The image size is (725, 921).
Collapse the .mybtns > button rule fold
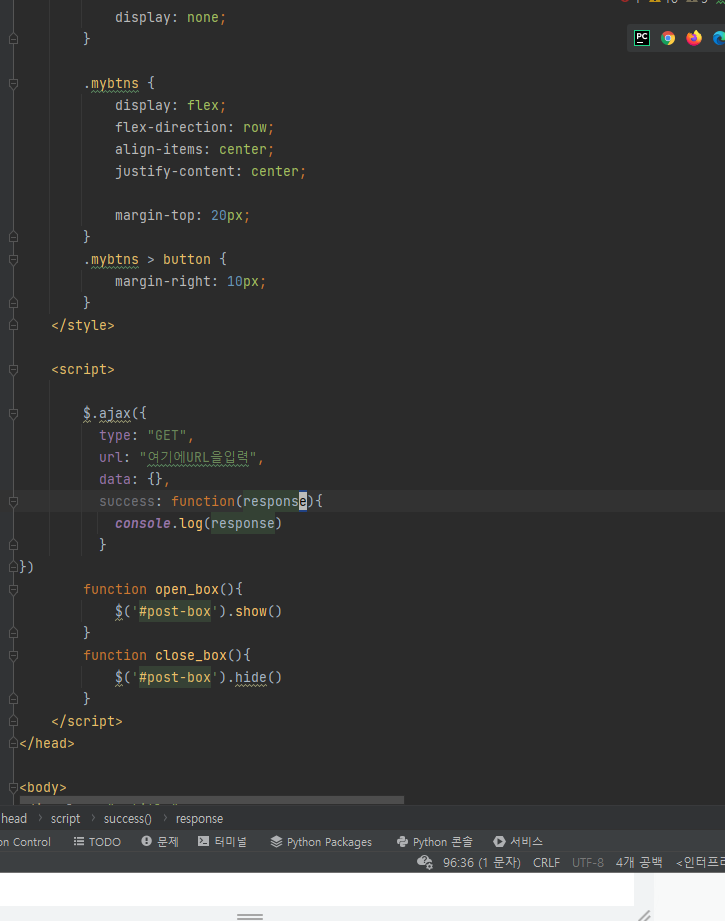point(14,260)
